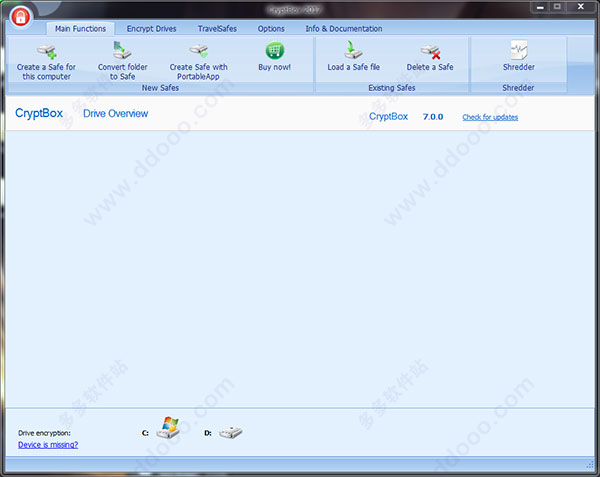Click the window resize grip in status bar

click(x=590, y=465)
